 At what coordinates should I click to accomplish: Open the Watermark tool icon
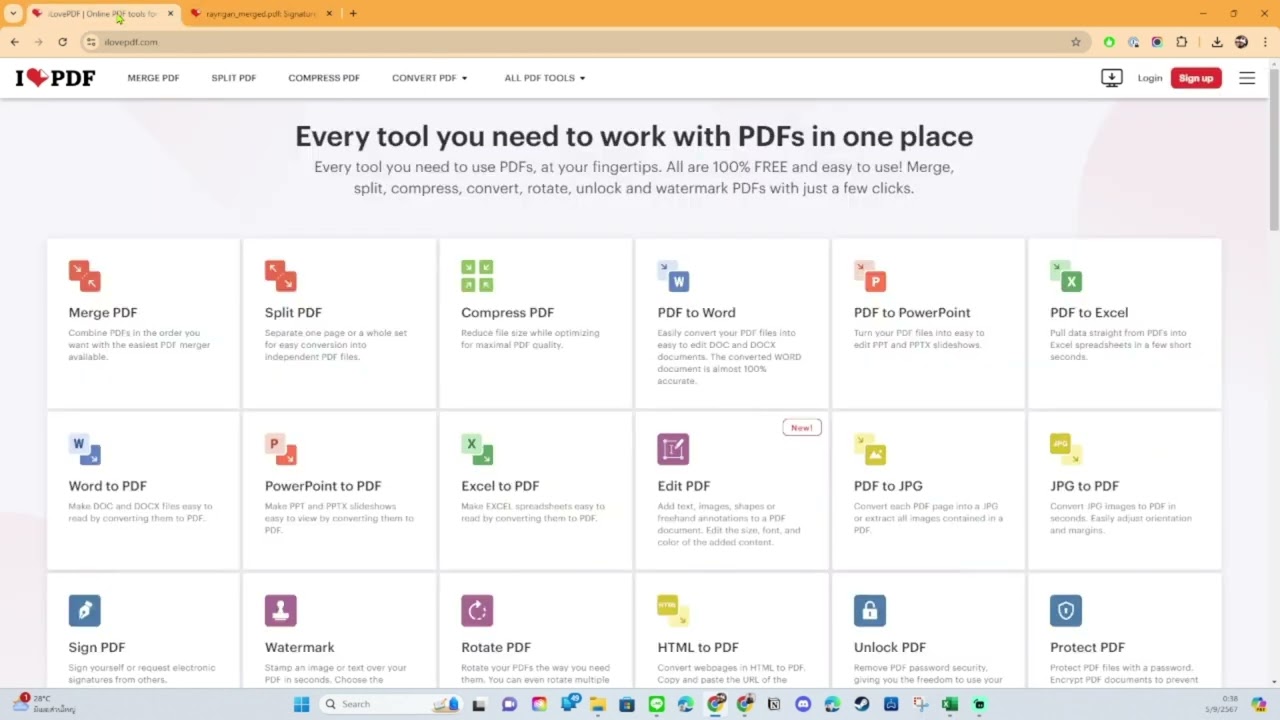(x=281, y=610)
